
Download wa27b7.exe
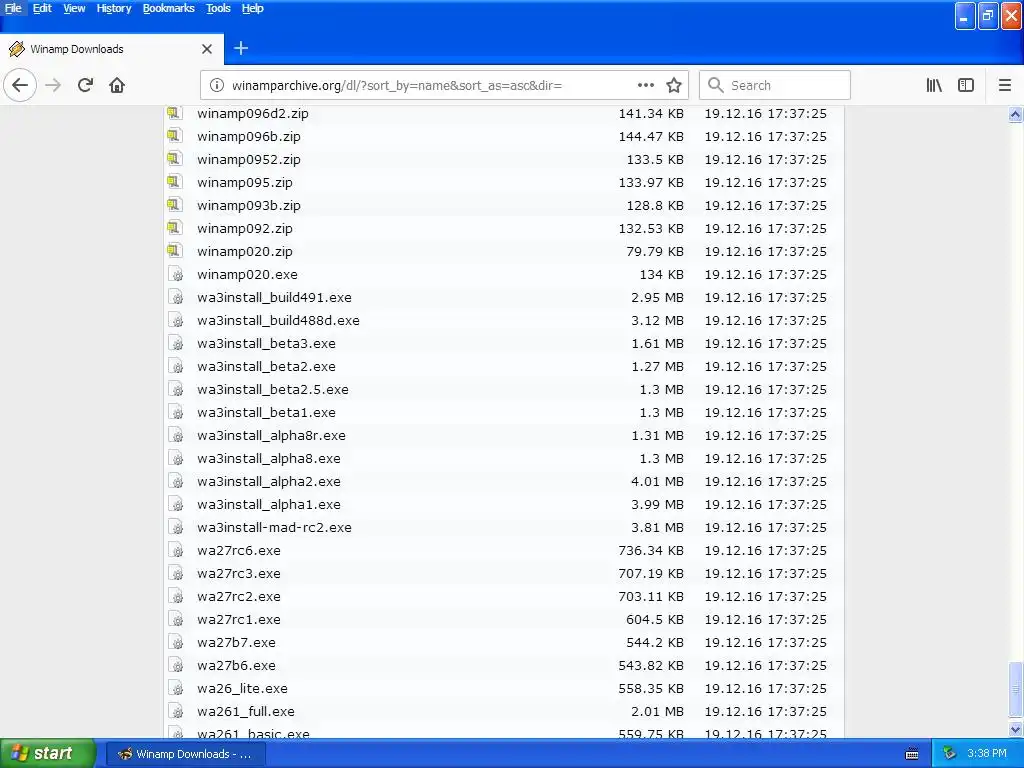(236, 642)
